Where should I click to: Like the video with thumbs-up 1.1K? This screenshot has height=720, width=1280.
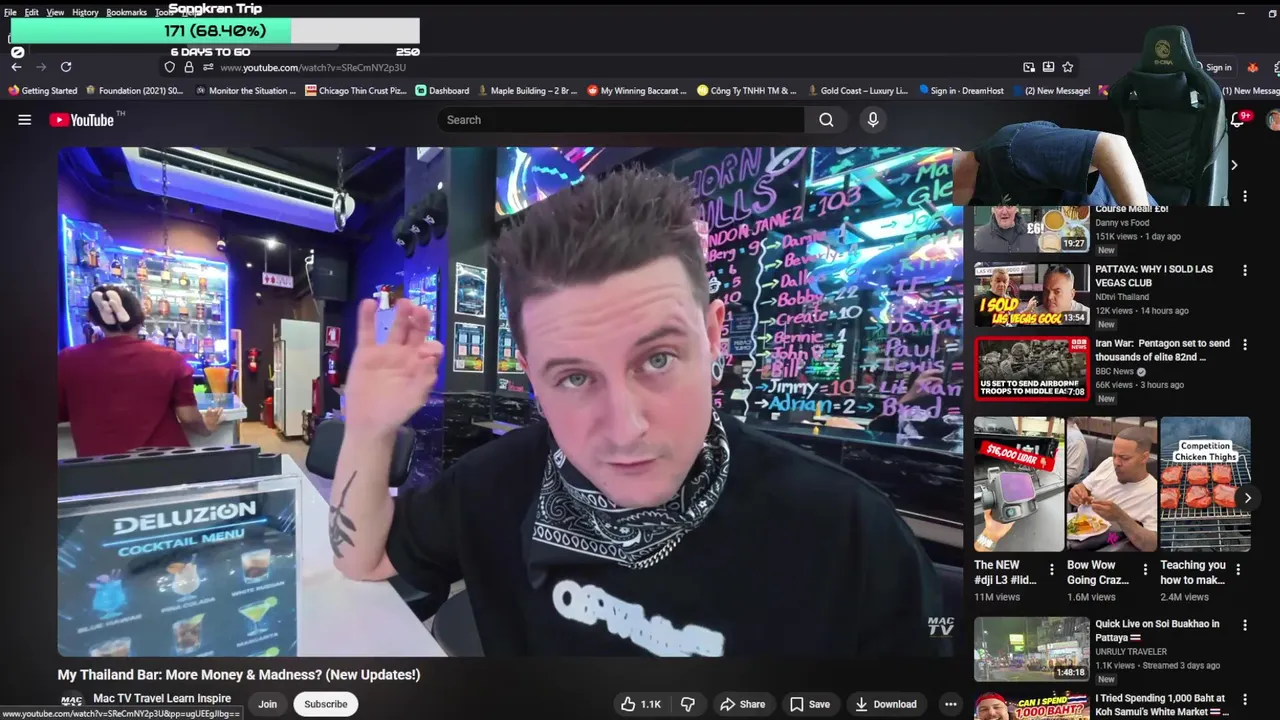click(x=640, y=704)
